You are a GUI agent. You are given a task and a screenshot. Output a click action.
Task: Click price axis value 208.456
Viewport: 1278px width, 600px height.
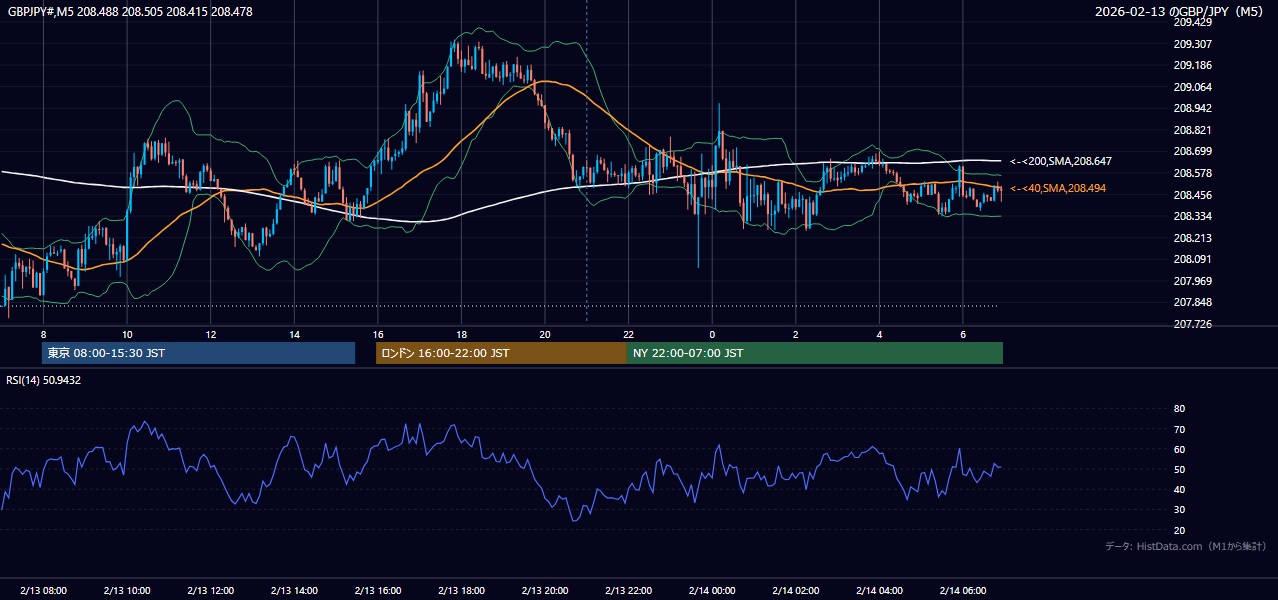(1192, 195)
